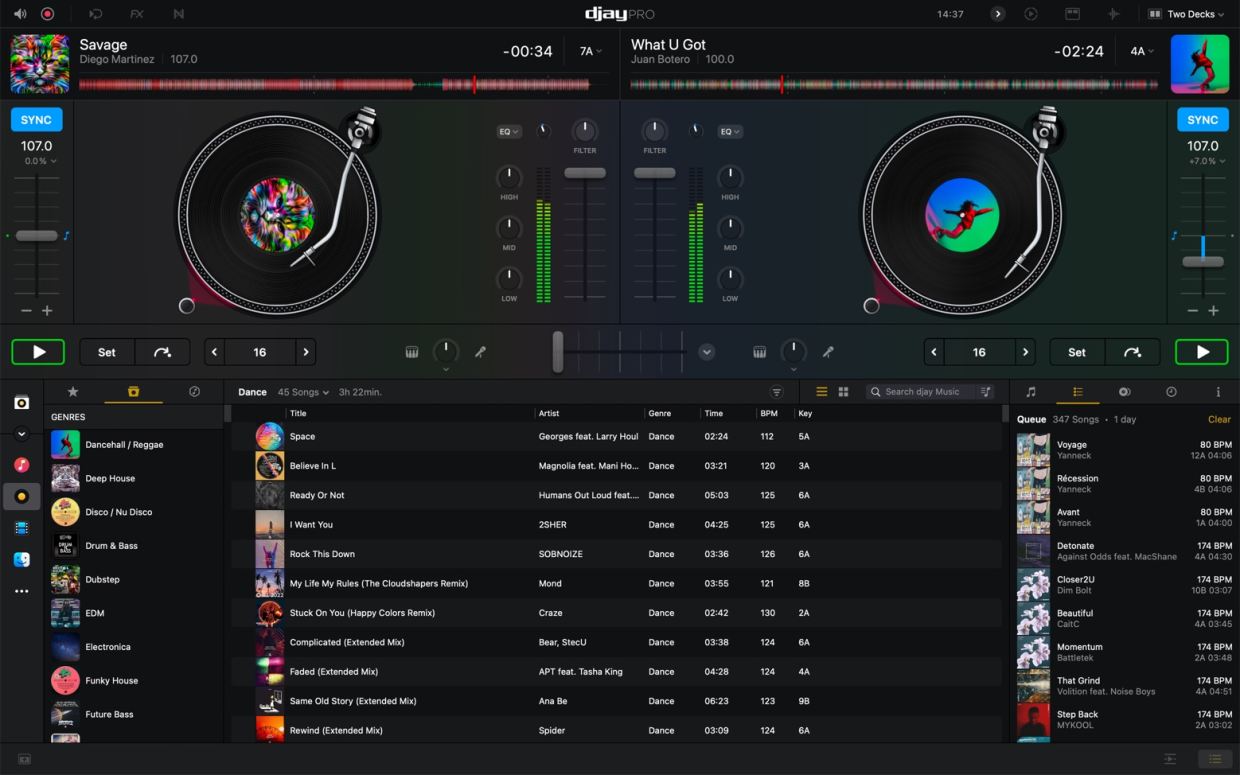Image resolution: width=1240 pixels, height=775 pixels.
Task: Click the waveform sparkle icon in the top bar
Action: [1114, 14]
